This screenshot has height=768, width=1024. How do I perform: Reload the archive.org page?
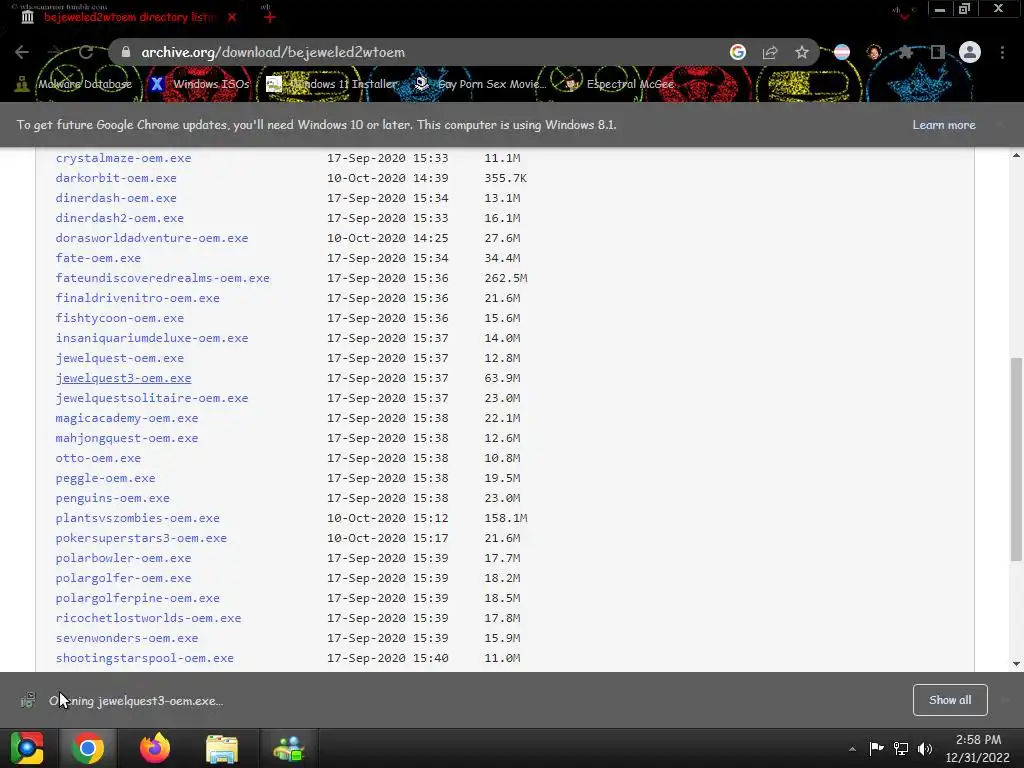pyautogui.click(x=86, y=52)
